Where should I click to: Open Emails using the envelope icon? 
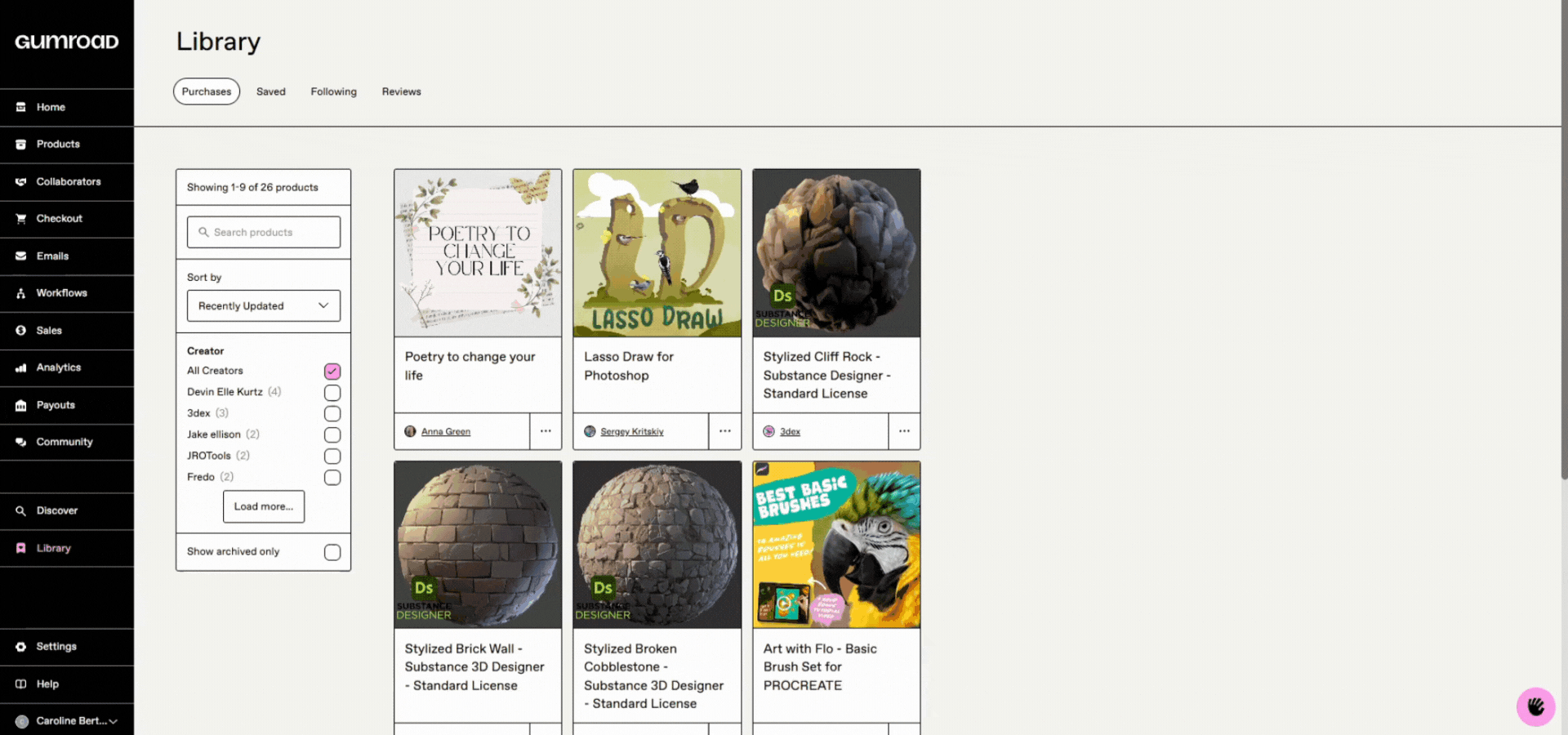(21, 256)
